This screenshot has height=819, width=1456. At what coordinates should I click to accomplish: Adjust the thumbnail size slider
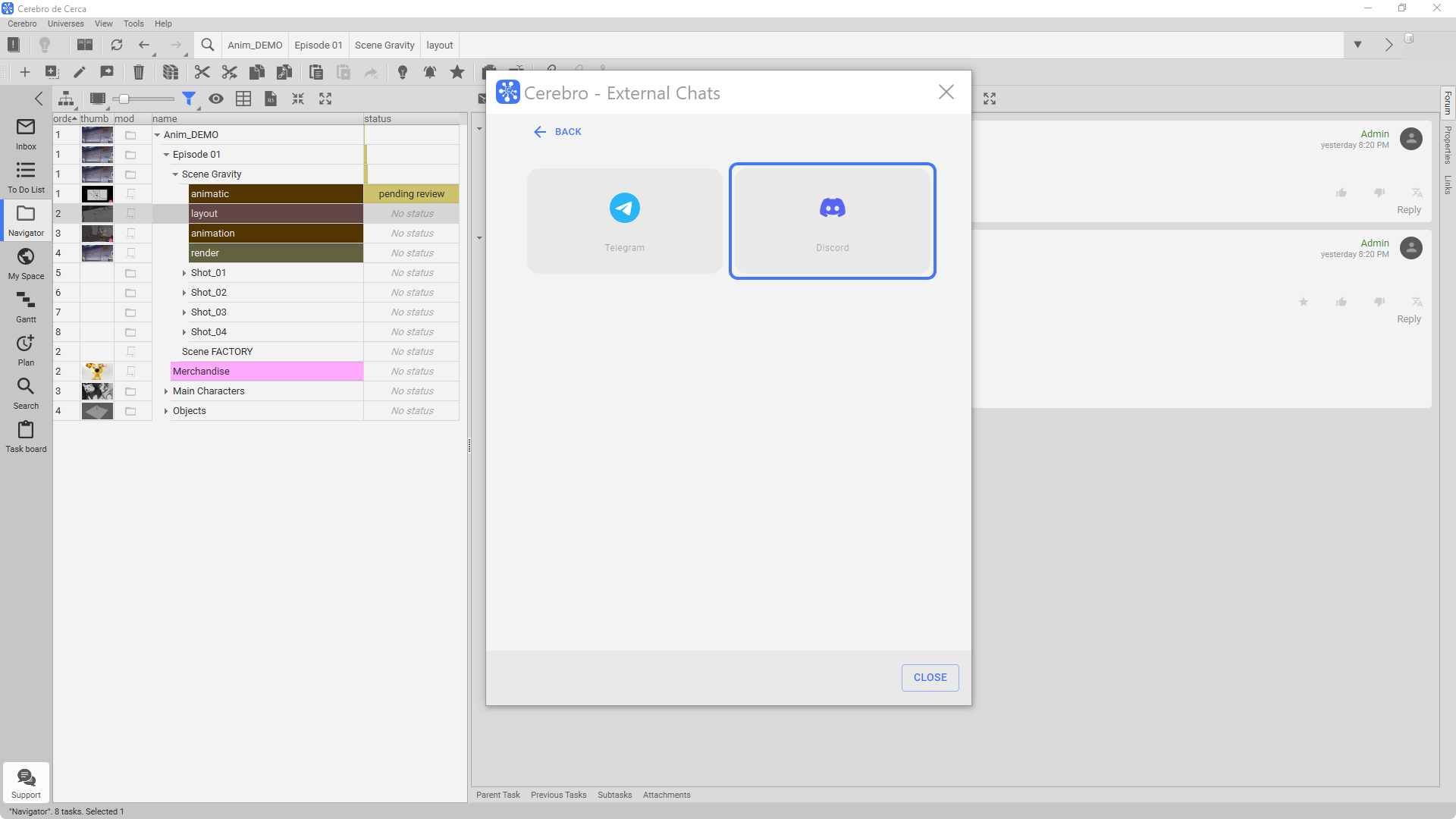click(x=124, y=99)
